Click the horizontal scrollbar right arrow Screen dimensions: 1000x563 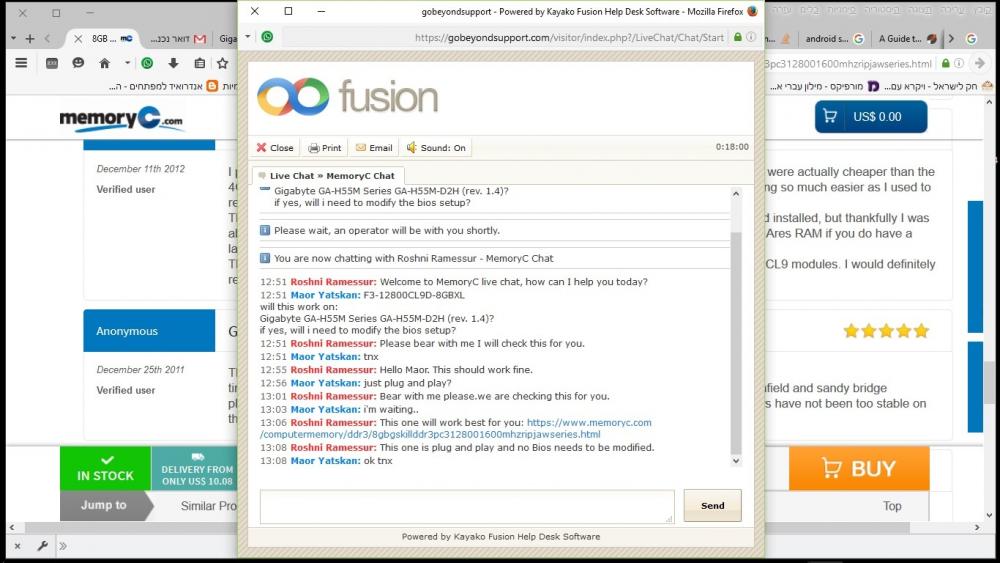977,528
